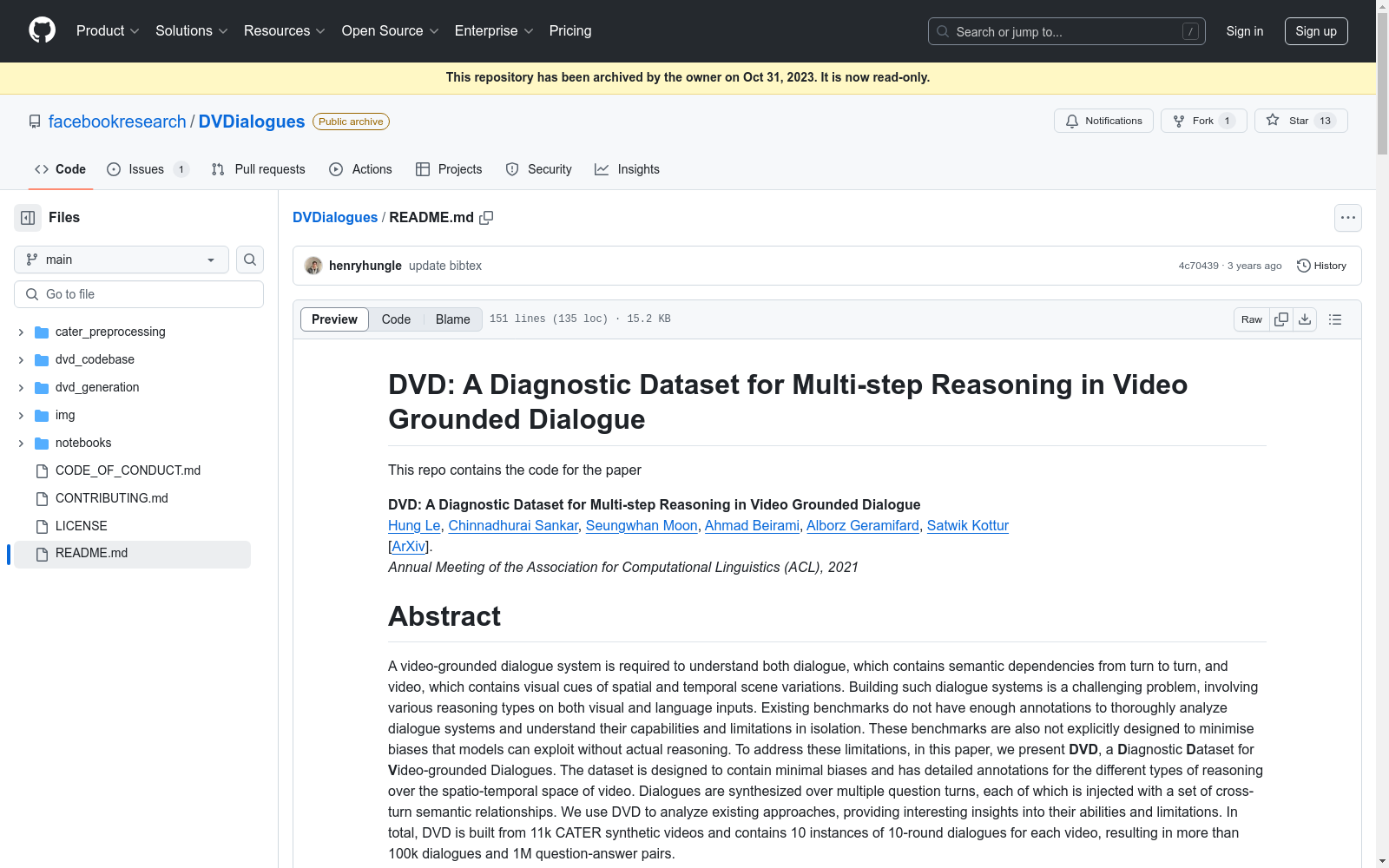Copy the README.md file path

point(486,218)
